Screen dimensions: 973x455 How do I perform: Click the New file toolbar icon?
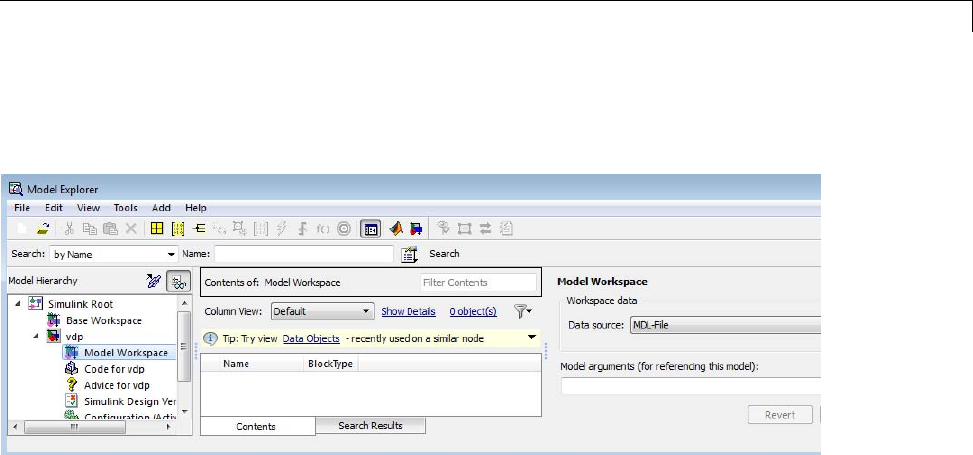tap(22, 229)
